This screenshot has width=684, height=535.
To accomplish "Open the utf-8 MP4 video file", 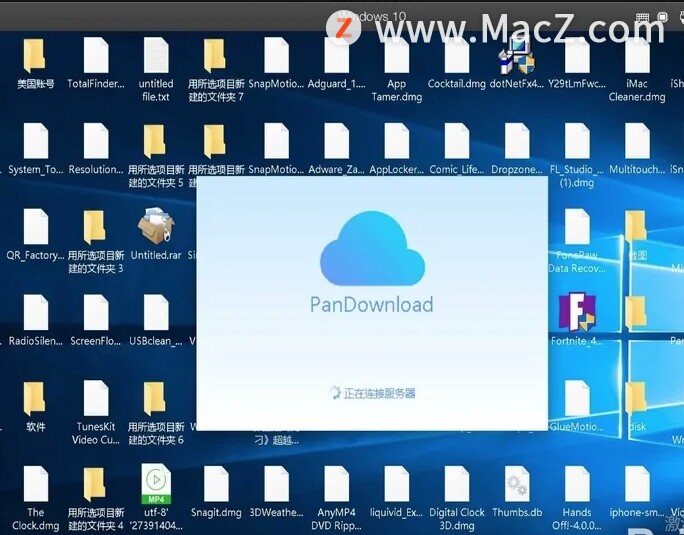I will (x=156, y=484).
